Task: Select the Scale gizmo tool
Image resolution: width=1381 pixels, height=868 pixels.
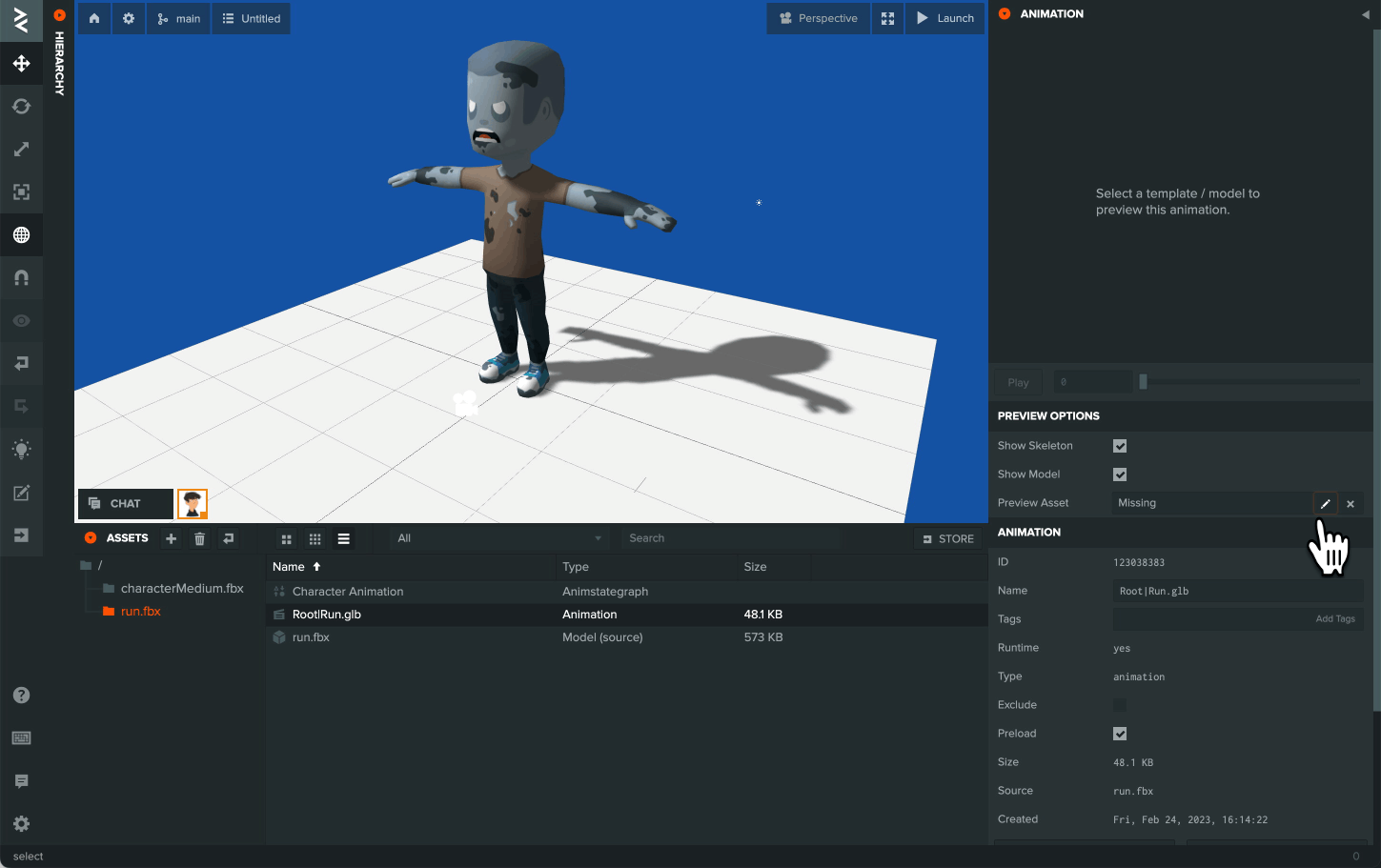Action: pyautogui.click(x=21, y=150)
